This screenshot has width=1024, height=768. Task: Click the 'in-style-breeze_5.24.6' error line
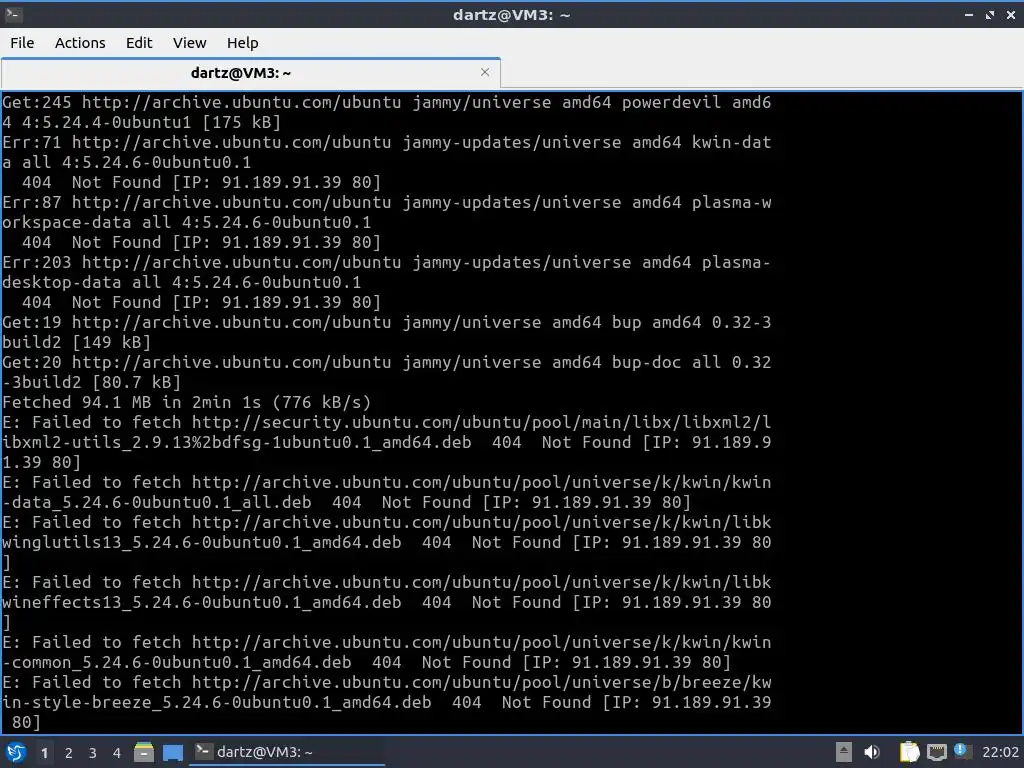coord(387,703)
